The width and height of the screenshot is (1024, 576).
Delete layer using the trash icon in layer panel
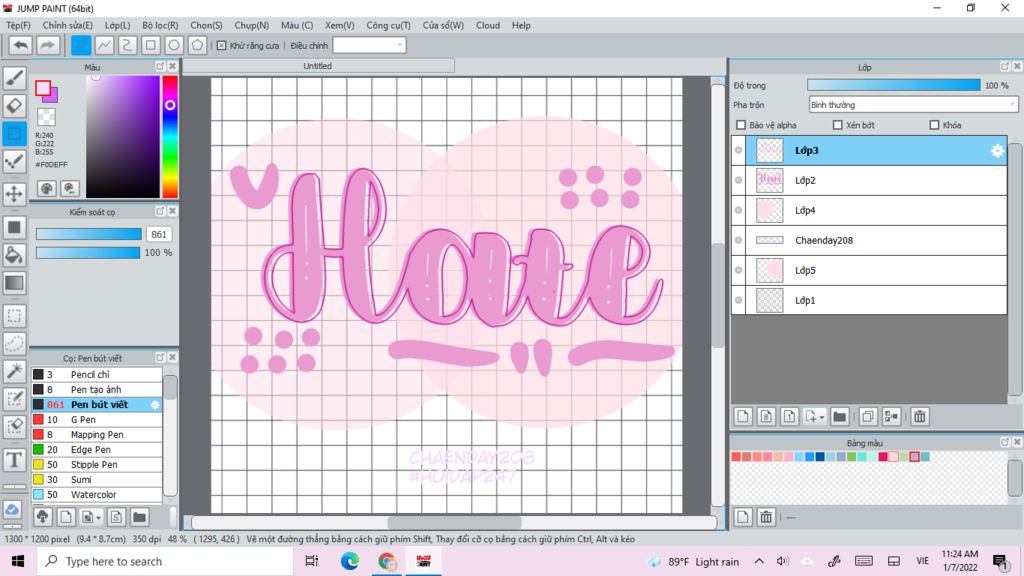click(919, 416)
